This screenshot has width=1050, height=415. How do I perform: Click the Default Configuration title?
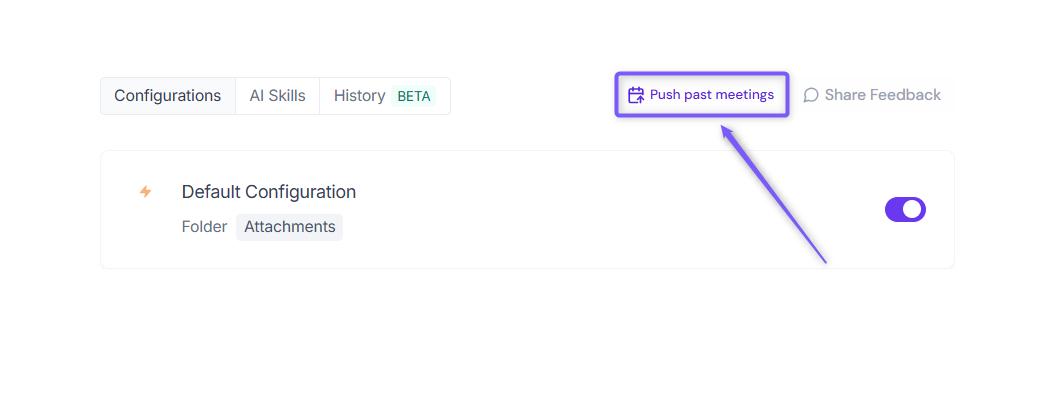pyautogui.click(x=269, y=192)
